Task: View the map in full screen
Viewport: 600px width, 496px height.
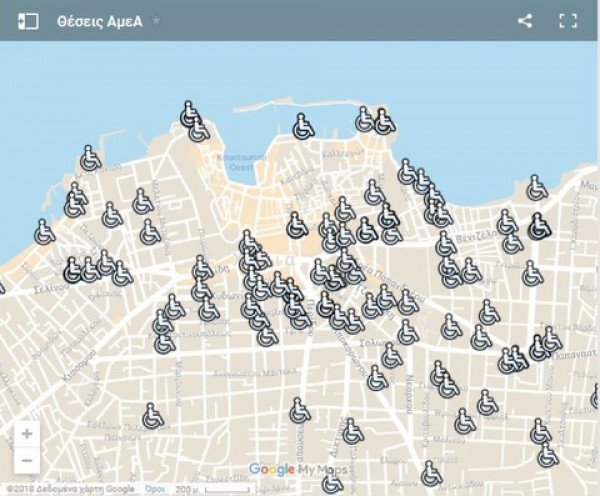Action: pyautogui.click(x=568, y=21)
